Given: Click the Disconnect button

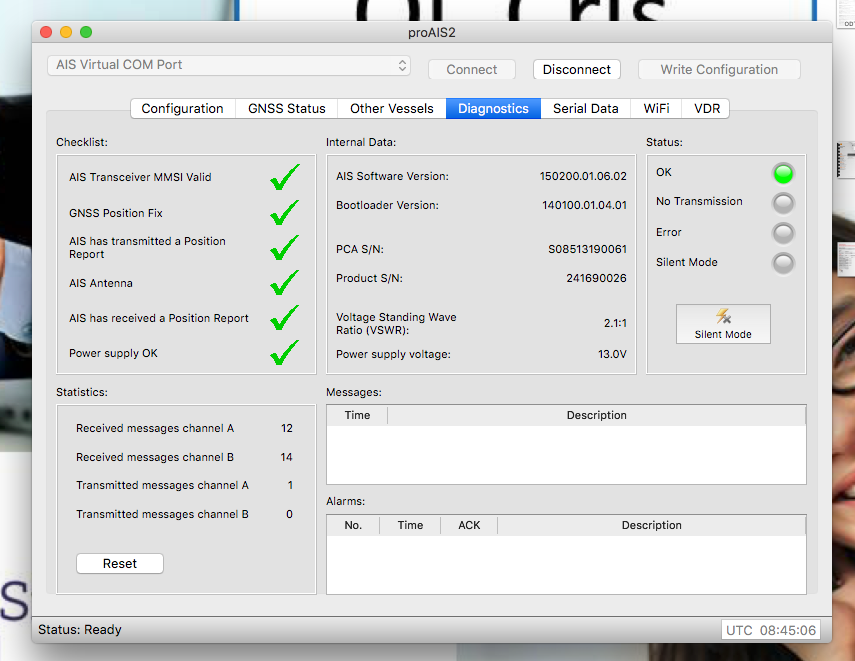Looking at the screenshot, I should (x=577, y=70).
